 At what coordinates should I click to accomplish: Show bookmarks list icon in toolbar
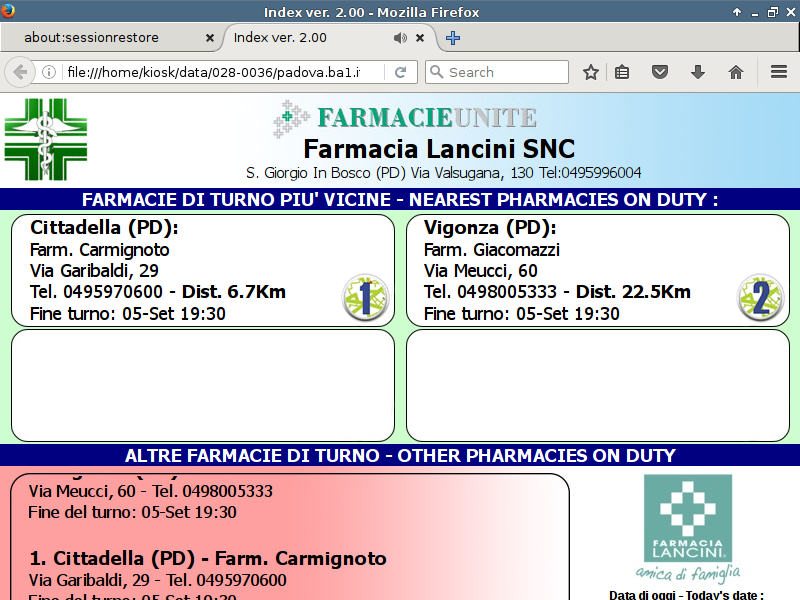pyautogui.click(x=622, y=72)
